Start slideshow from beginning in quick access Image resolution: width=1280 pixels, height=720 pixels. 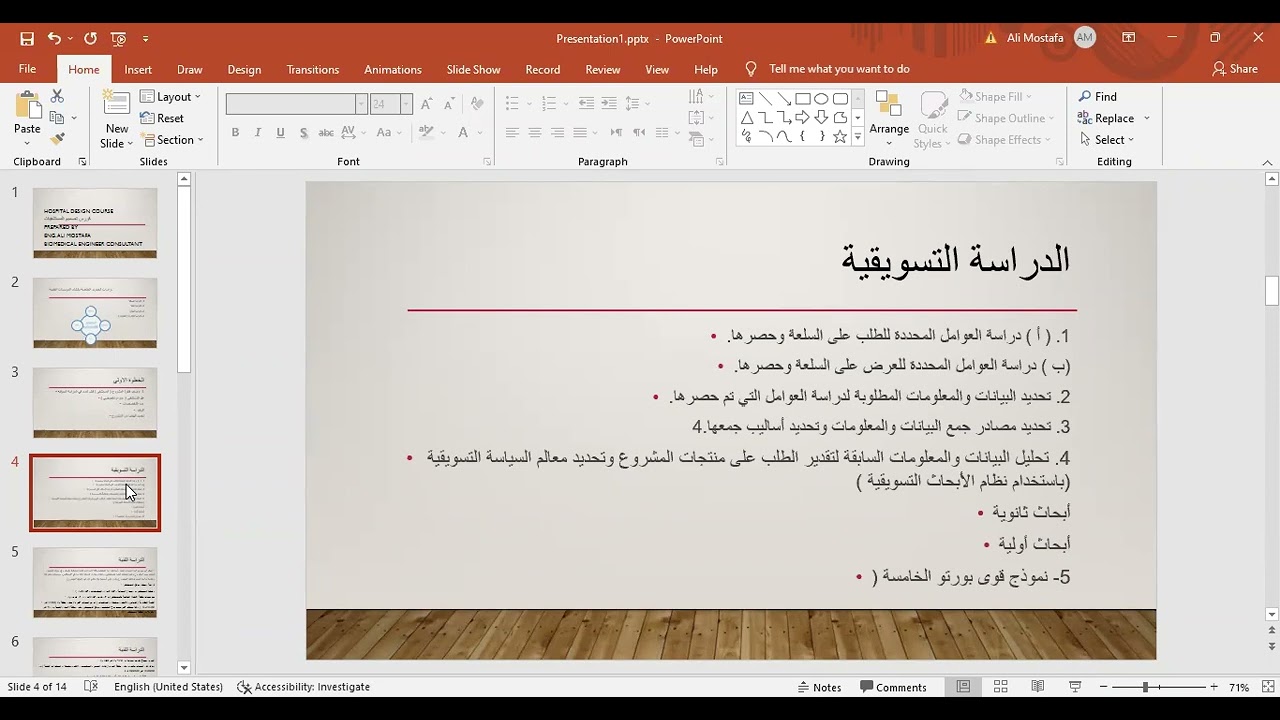click(118, 39)
